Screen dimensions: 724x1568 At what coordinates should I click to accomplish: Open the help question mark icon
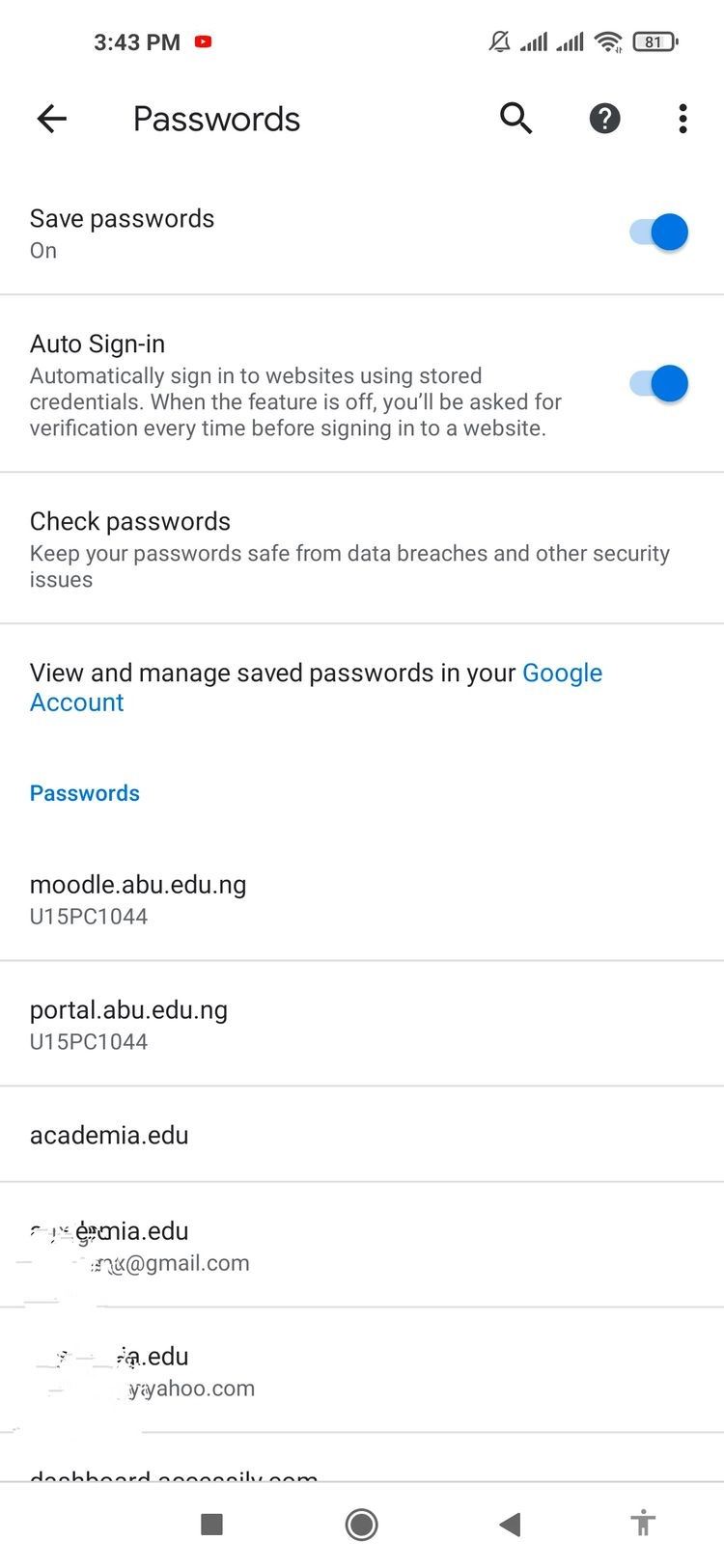click(x=604, y=119)
